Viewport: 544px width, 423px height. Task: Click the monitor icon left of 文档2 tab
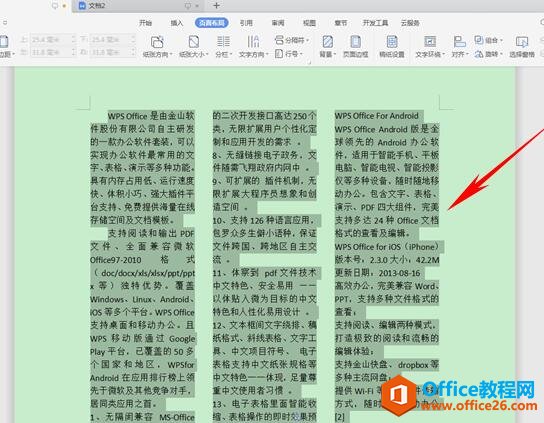(x=54, y=6)
